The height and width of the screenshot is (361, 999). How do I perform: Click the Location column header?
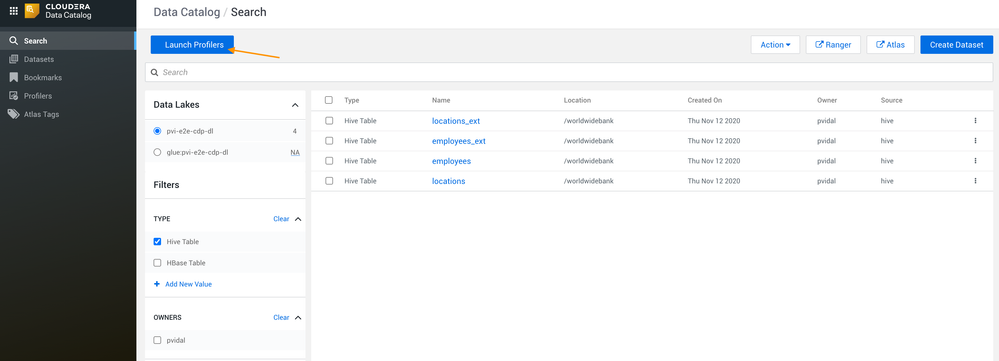pyautogui.click(x=577, y=101)
